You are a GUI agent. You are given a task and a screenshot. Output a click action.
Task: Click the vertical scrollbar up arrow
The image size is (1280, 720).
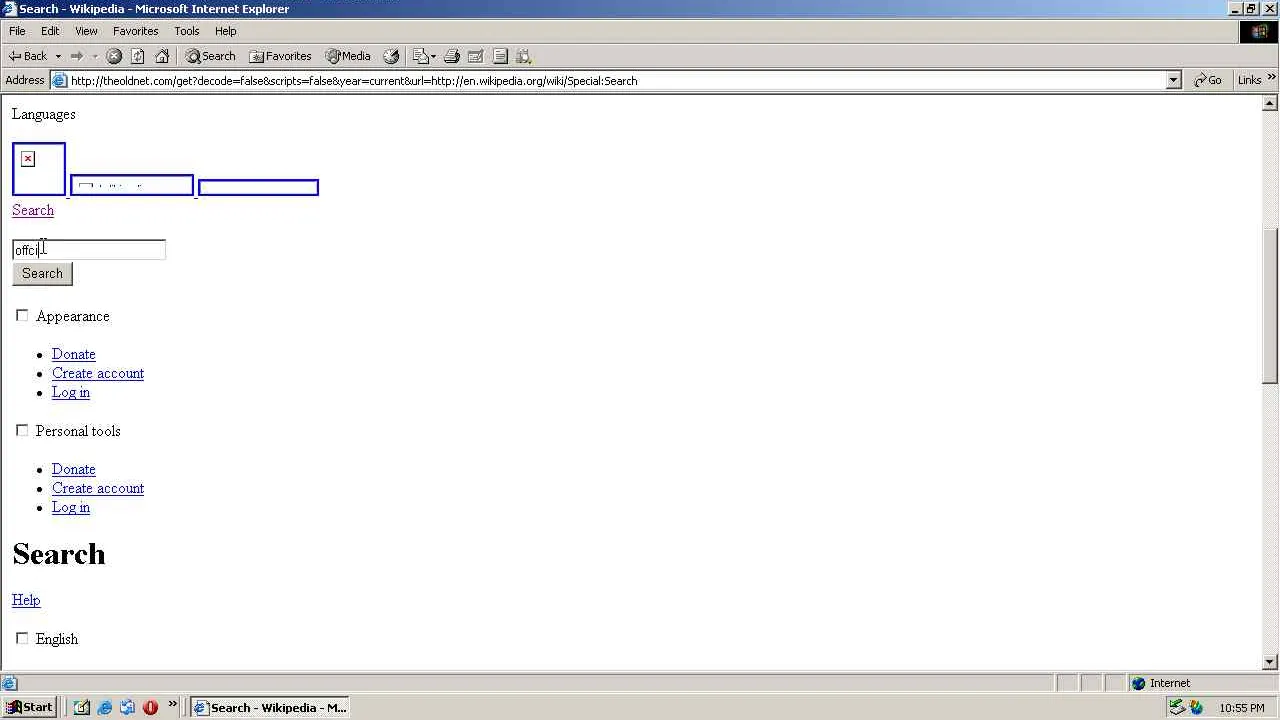click(1270, 103)
